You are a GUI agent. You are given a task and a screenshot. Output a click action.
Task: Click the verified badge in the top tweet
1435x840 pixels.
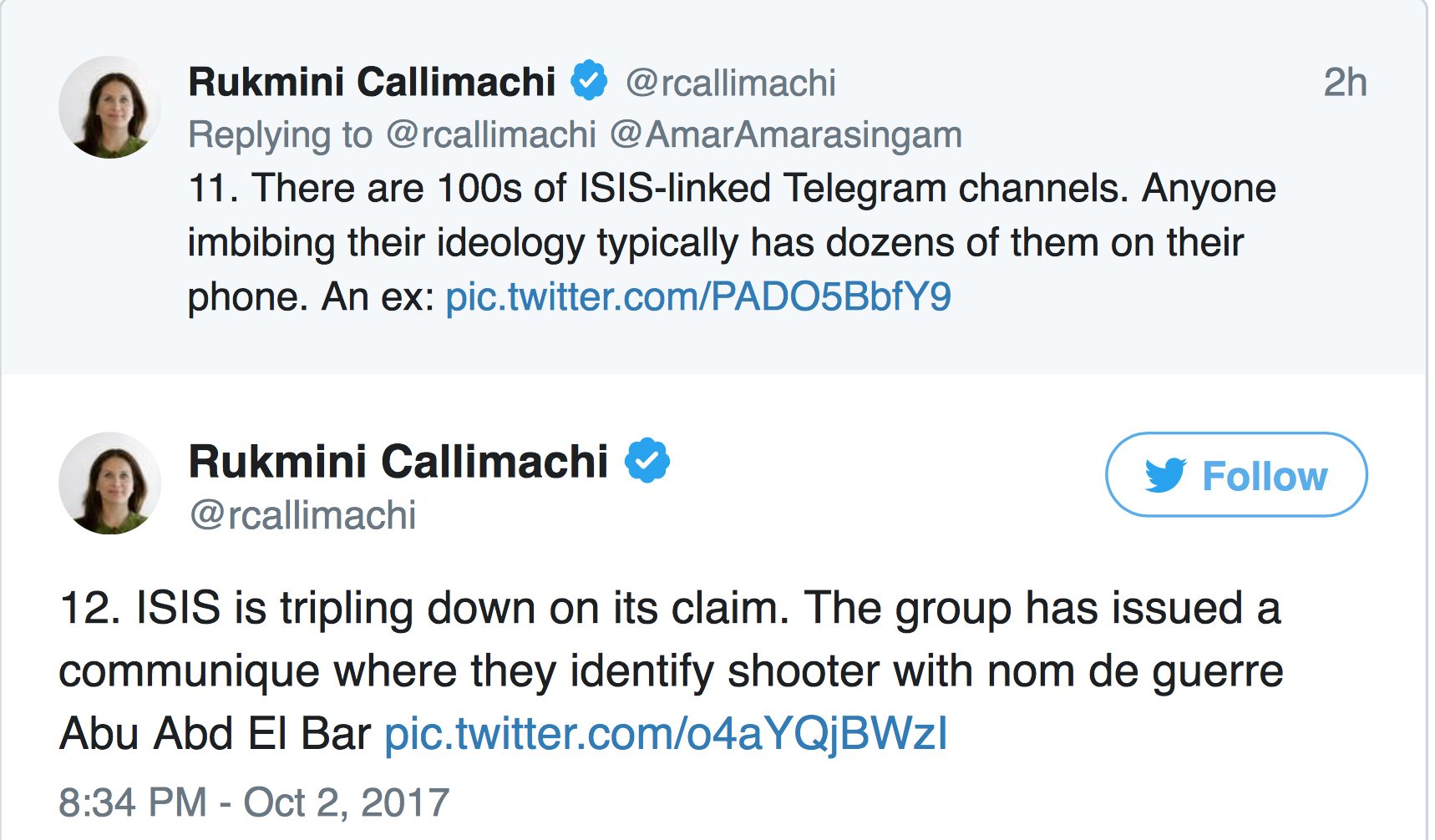[x=589, y=81]
